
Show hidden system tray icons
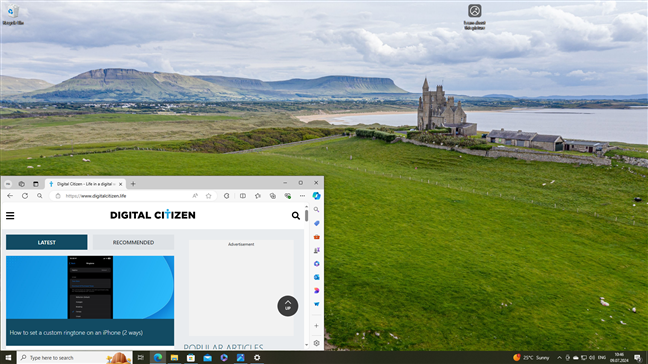tap(559, 358)
